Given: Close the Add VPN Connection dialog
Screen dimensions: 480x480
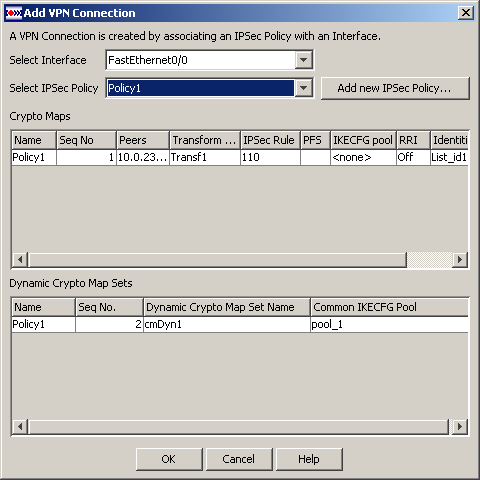Looking at the screenshot, I should 466,13.
